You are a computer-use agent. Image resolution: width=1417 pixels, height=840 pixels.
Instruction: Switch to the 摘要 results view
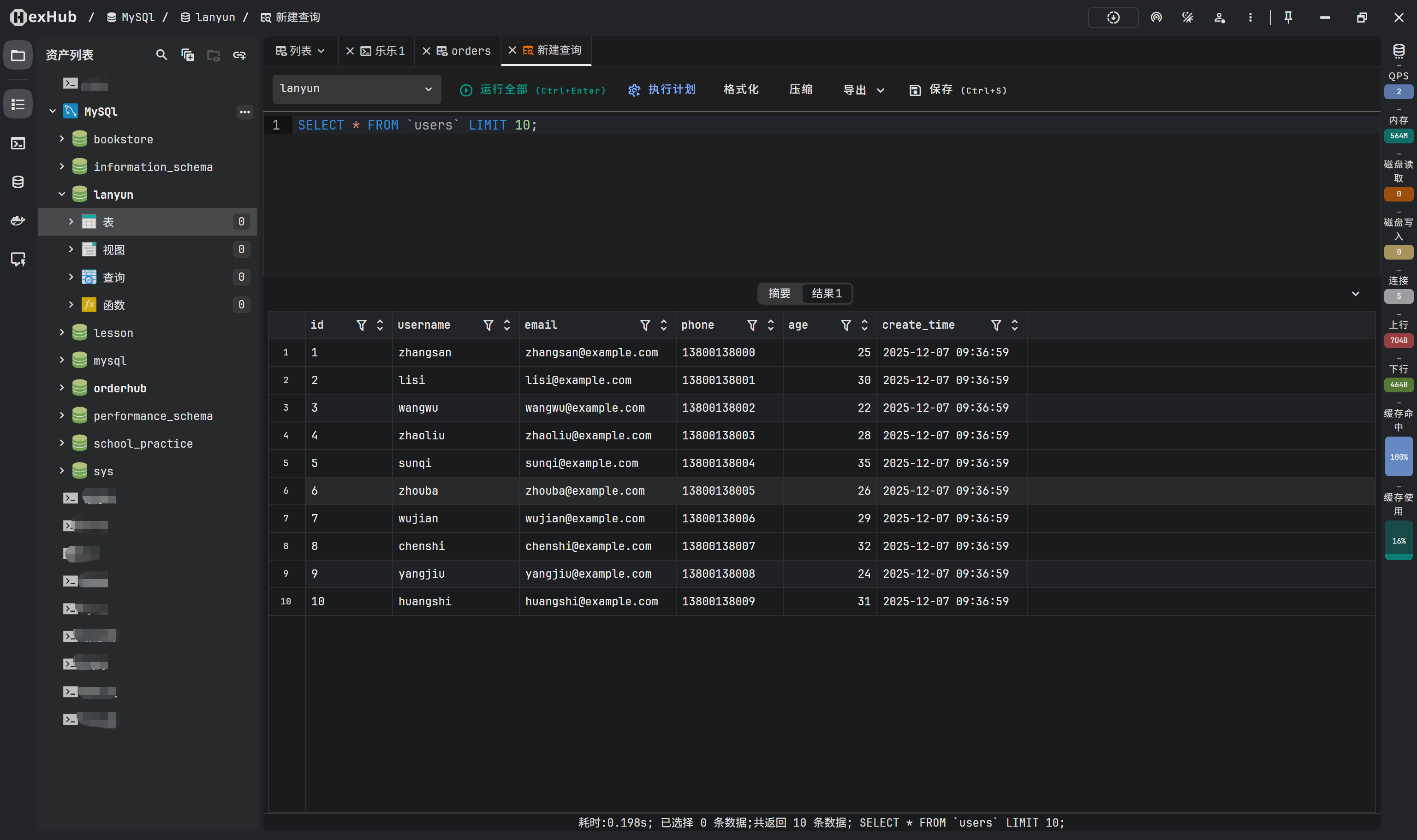[779, 293]
